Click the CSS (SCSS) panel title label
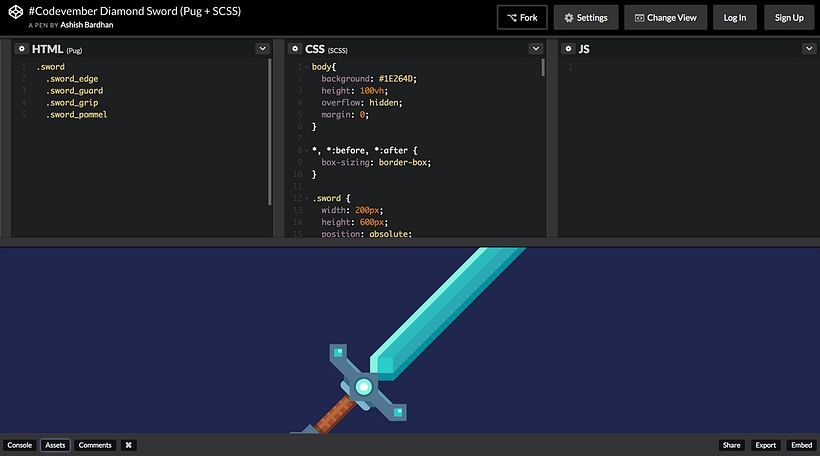This screenshot has height=456, width=820. pos(326,49)
